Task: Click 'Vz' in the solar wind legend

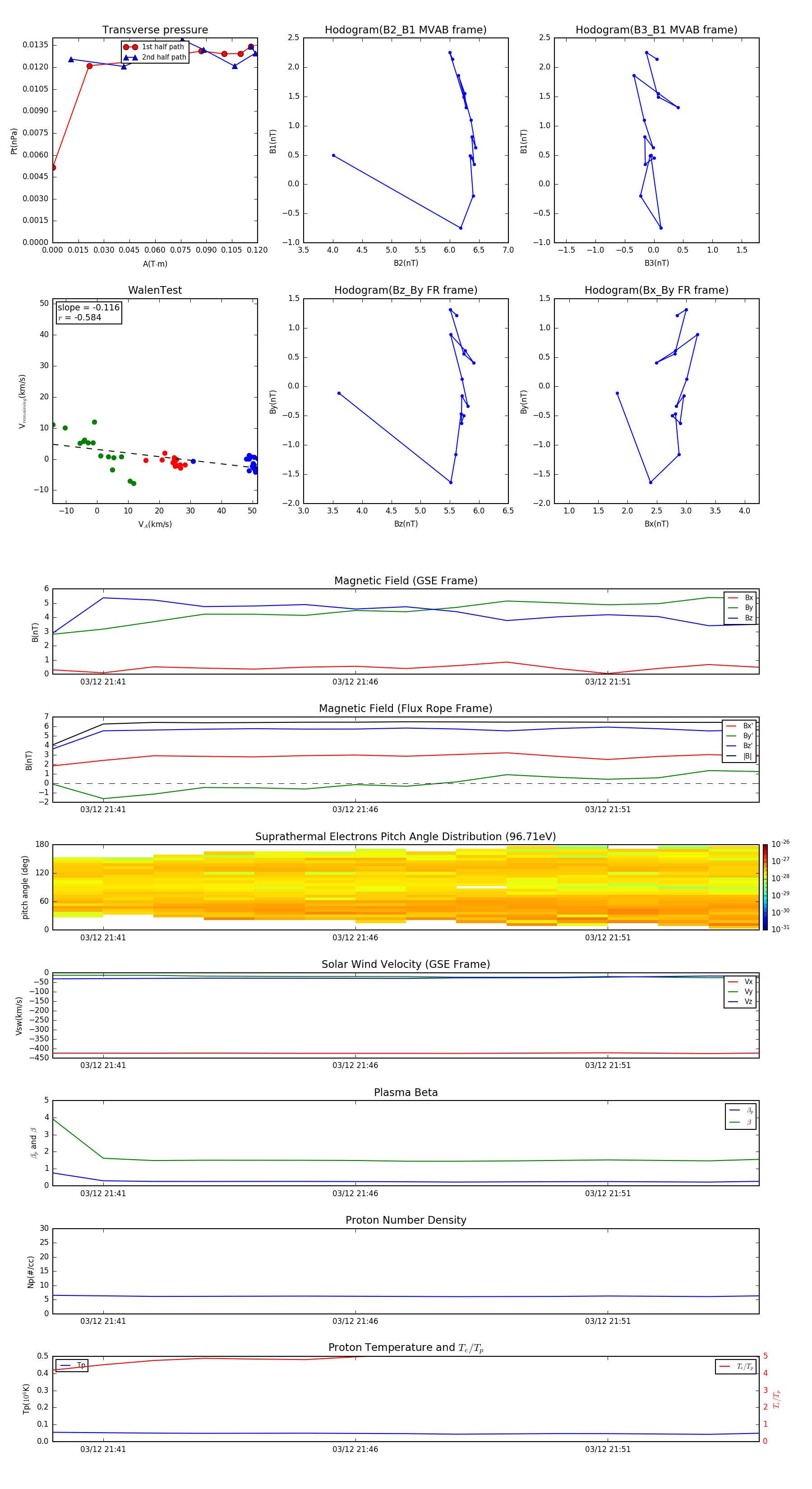Action: click(x=741, y=1002)
